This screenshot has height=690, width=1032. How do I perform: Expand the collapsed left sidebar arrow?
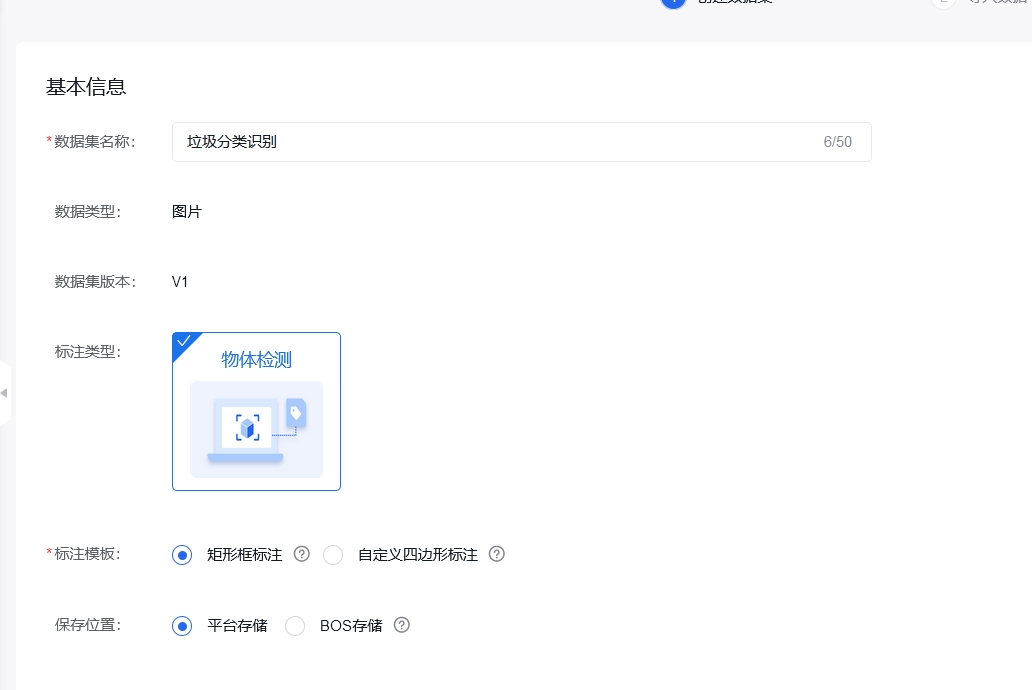tap(5, 393)
